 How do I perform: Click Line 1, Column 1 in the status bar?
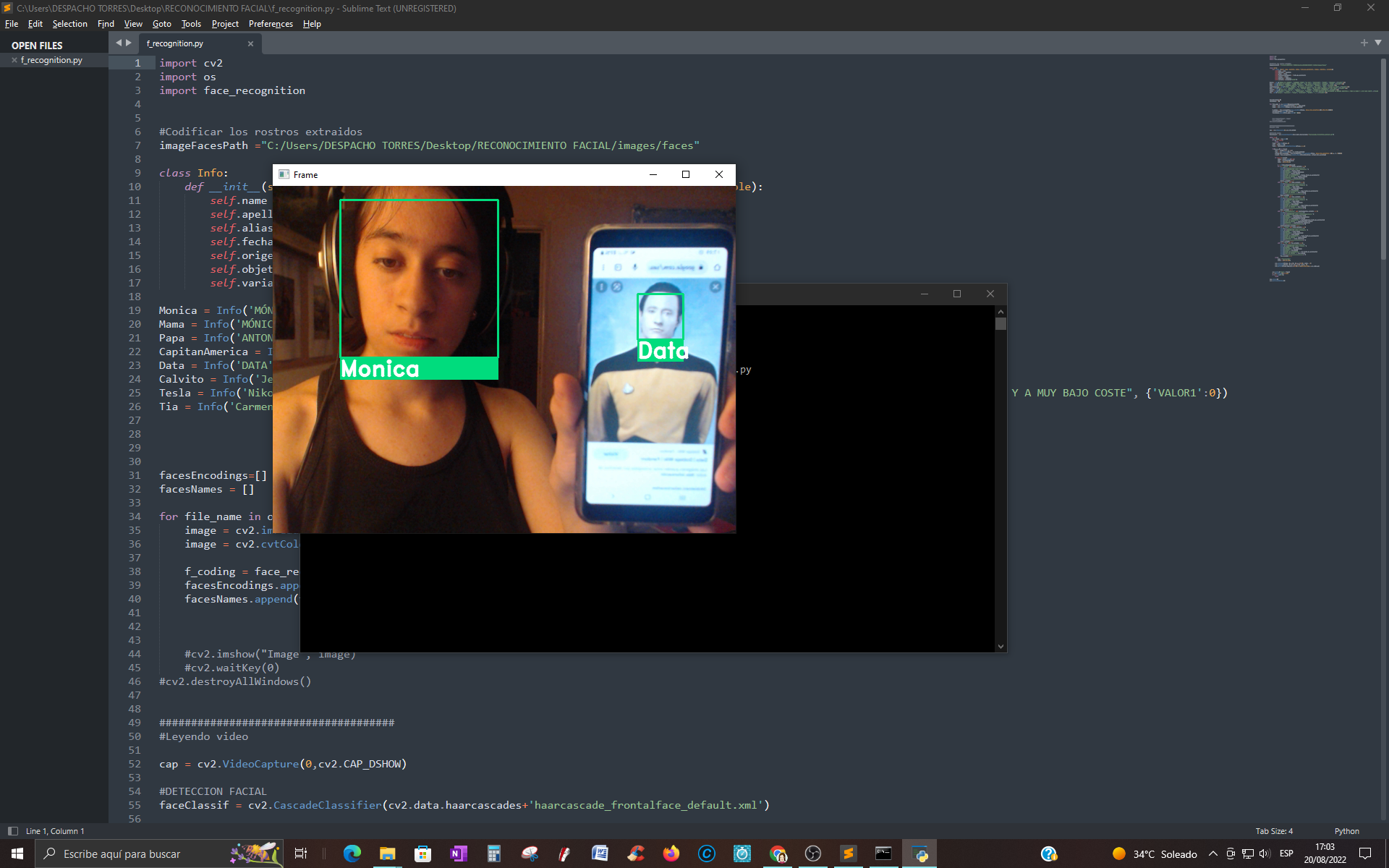click(54, 830)
